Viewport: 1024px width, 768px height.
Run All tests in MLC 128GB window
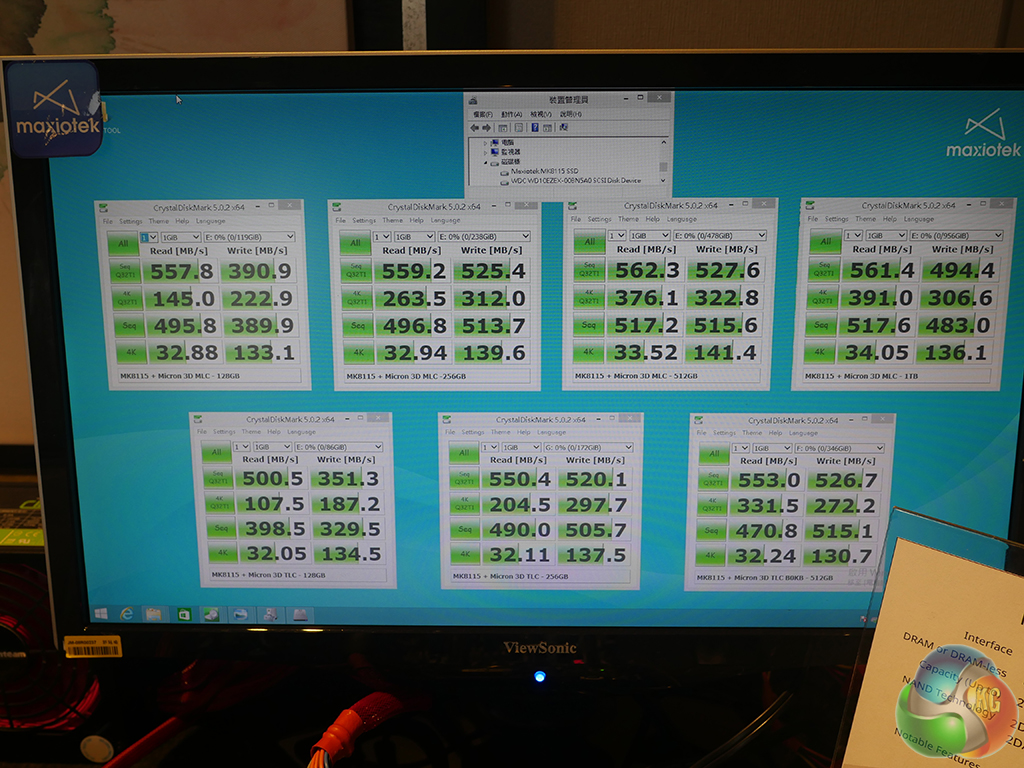click(123, 243)
